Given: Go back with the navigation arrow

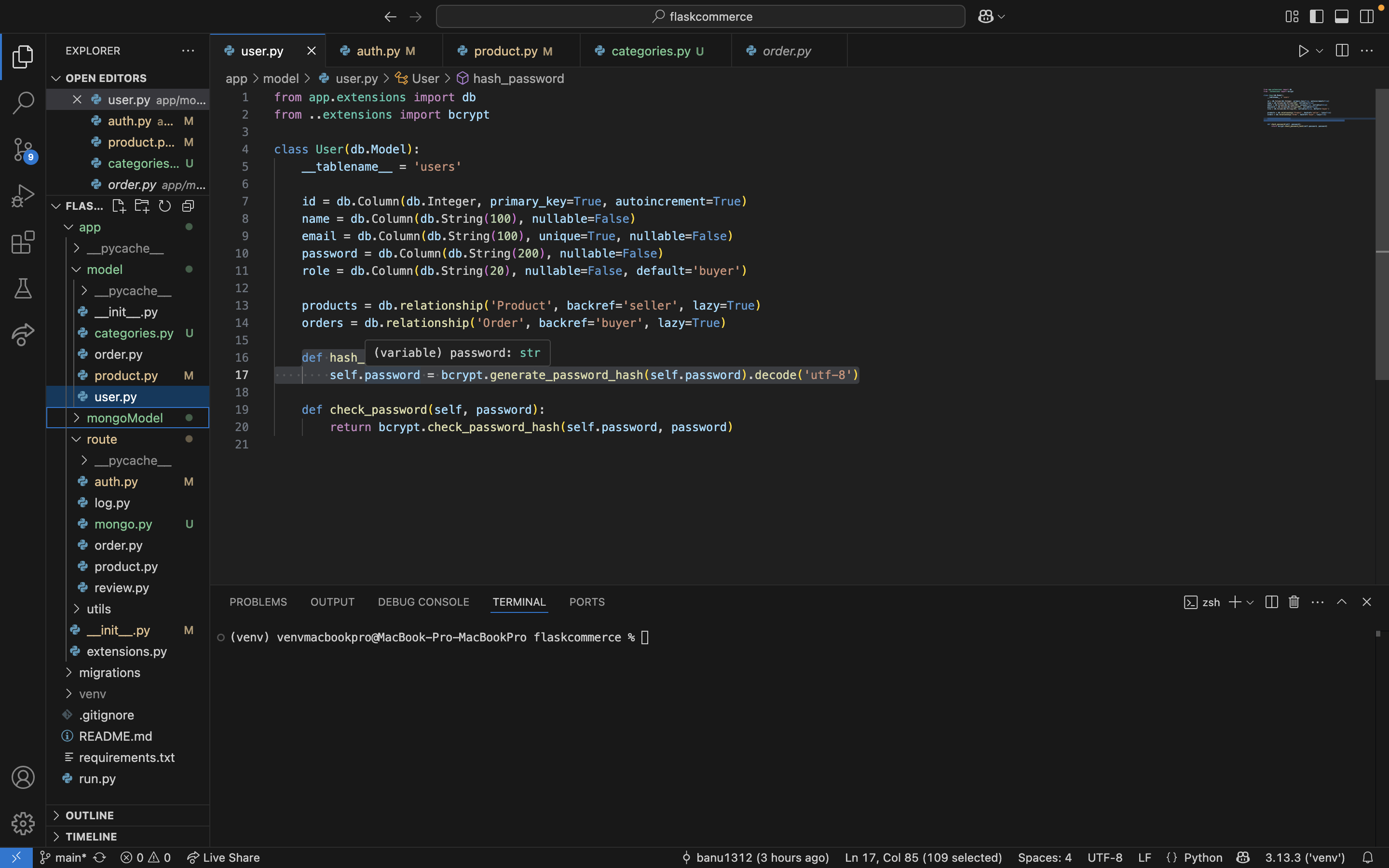Looking at the screenshot, I should click(x=390, y=17).
